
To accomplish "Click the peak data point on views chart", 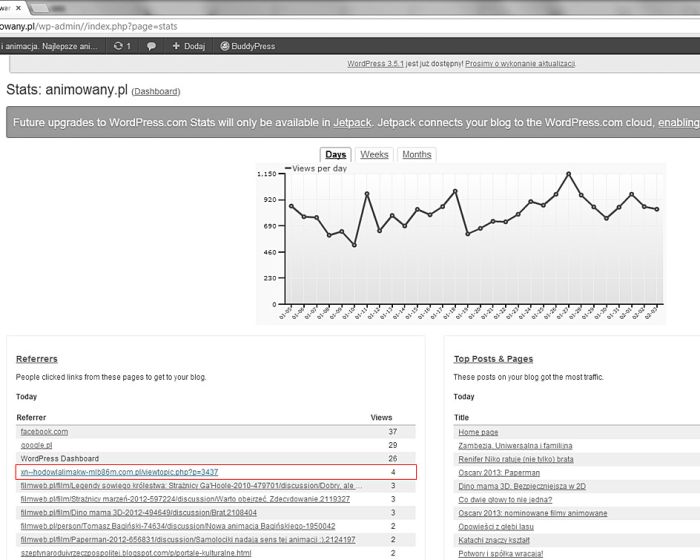I will tap(568, 174).
